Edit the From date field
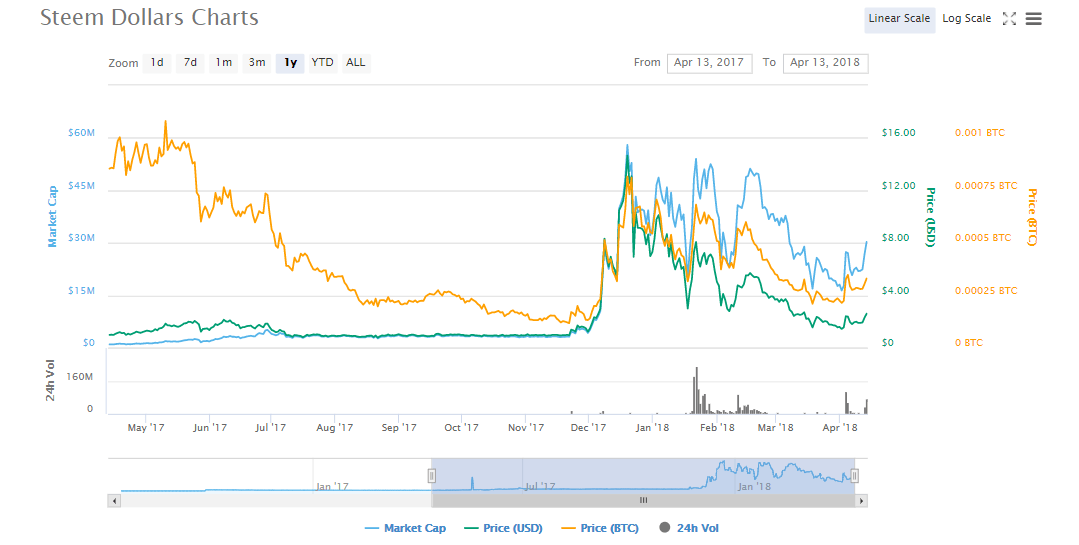The width and height of the screenshot is (1079, 545). (709, 63)
